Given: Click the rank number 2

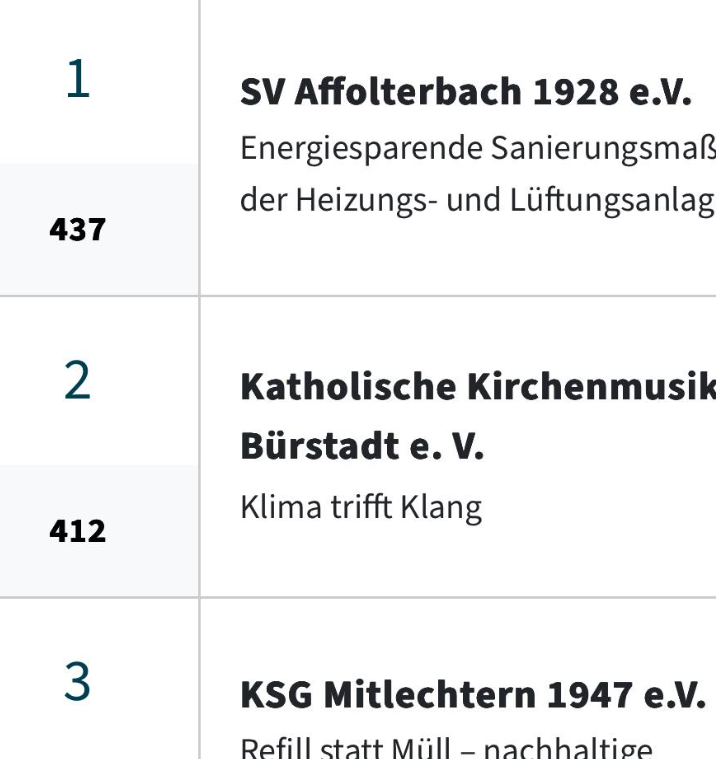Looking at the screenshot, I should [77, 381].
